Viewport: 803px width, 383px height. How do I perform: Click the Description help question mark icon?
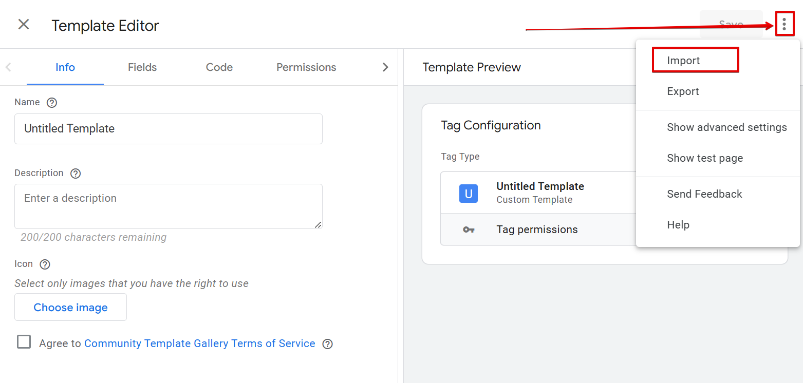(75, 173)
